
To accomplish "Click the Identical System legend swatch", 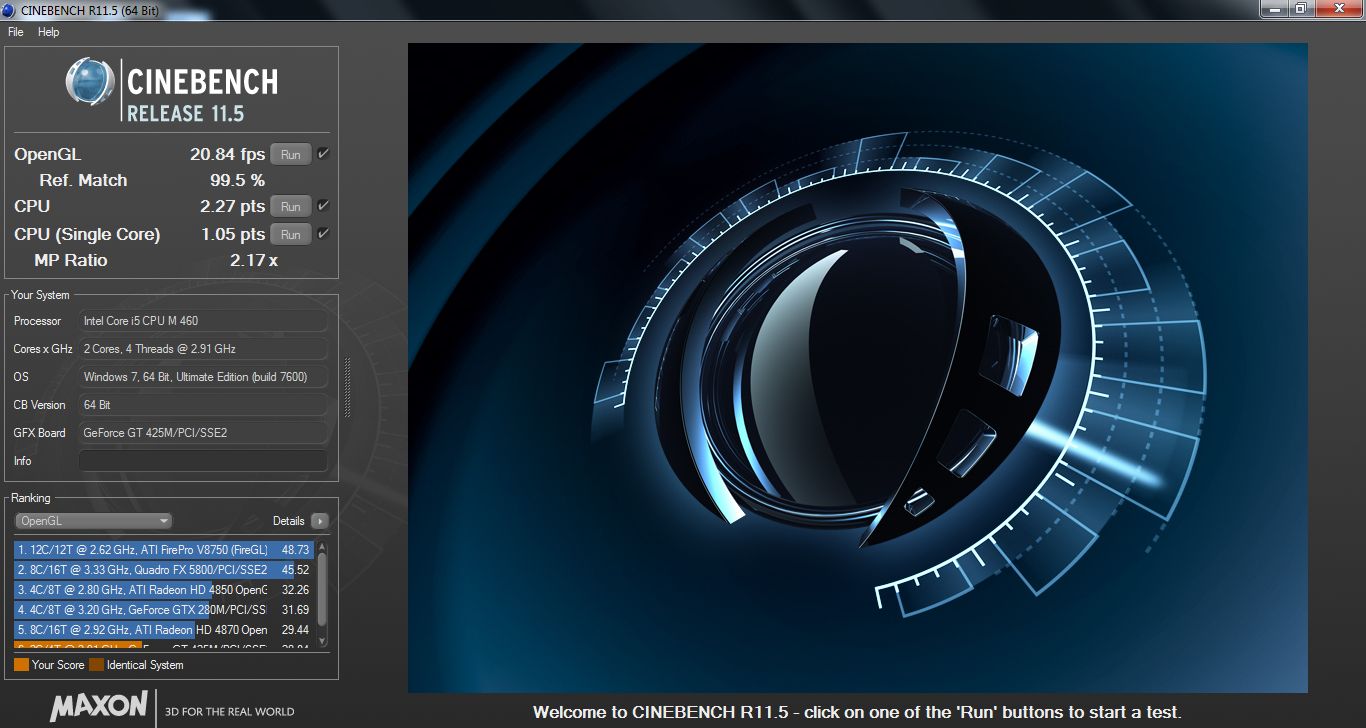I will (96, 665).
